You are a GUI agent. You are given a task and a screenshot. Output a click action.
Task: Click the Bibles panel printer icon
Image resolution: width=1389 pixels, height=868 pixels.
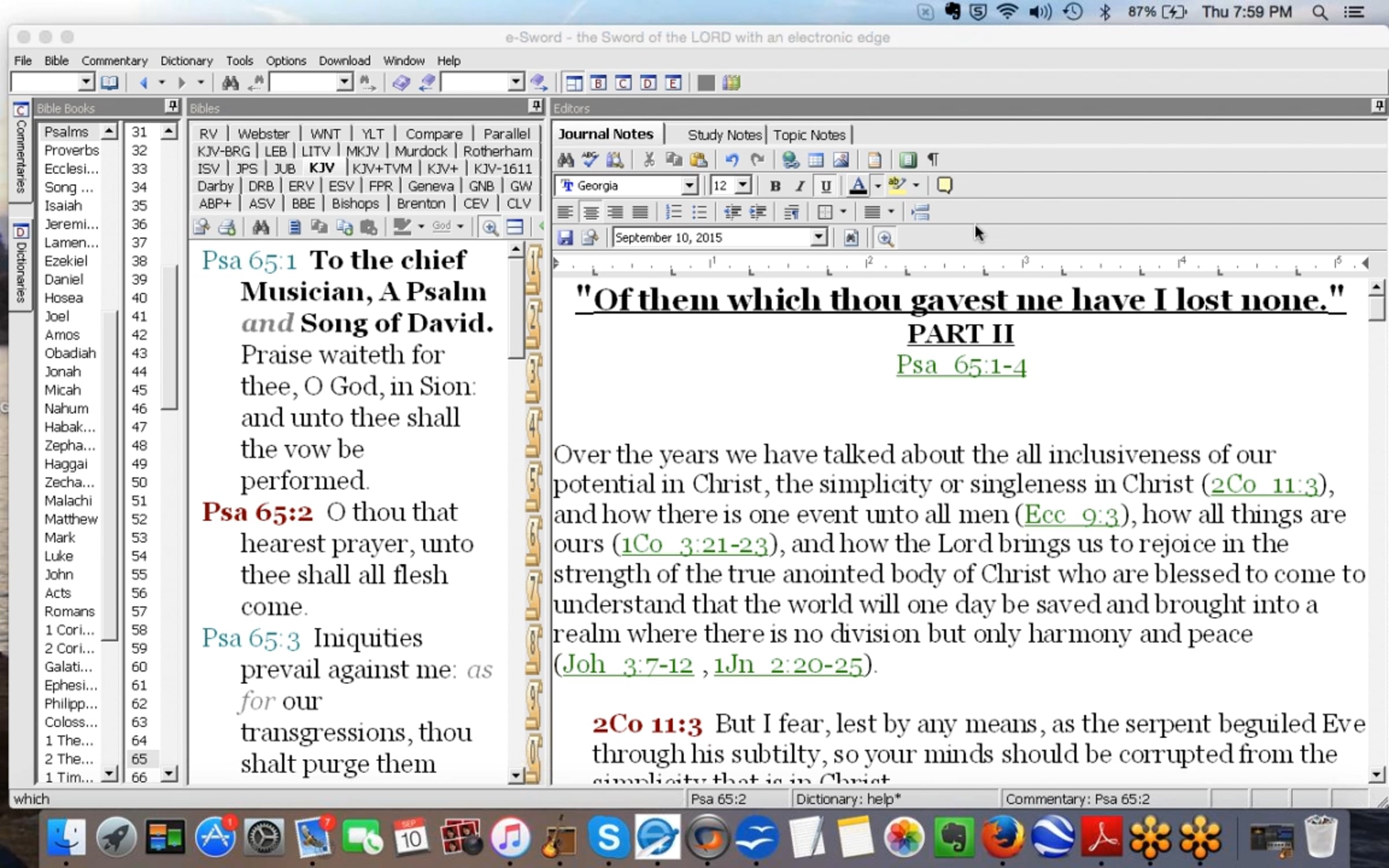pyautogui.click(x=227, y=227)
